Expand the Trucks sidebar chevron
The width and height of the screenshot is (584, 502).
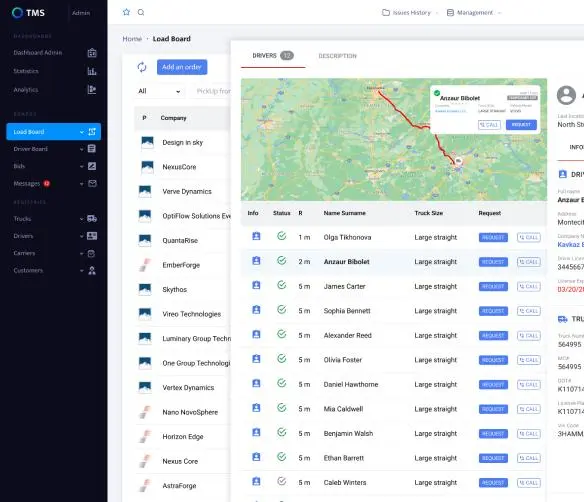tap(82, 219)
